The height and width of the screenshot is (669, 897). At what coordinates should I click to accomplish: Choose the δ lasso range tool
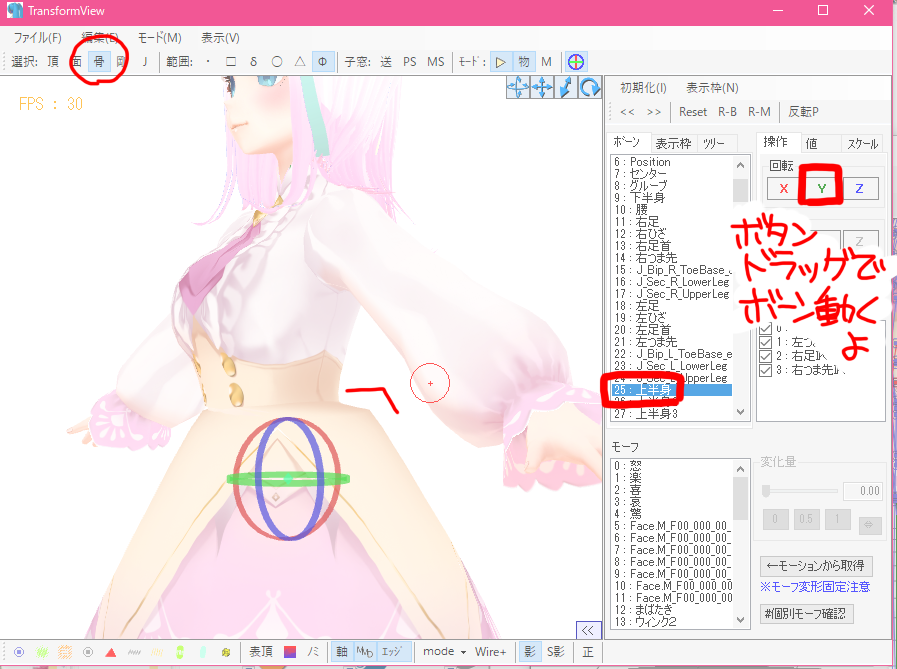[x=253, y=62]
